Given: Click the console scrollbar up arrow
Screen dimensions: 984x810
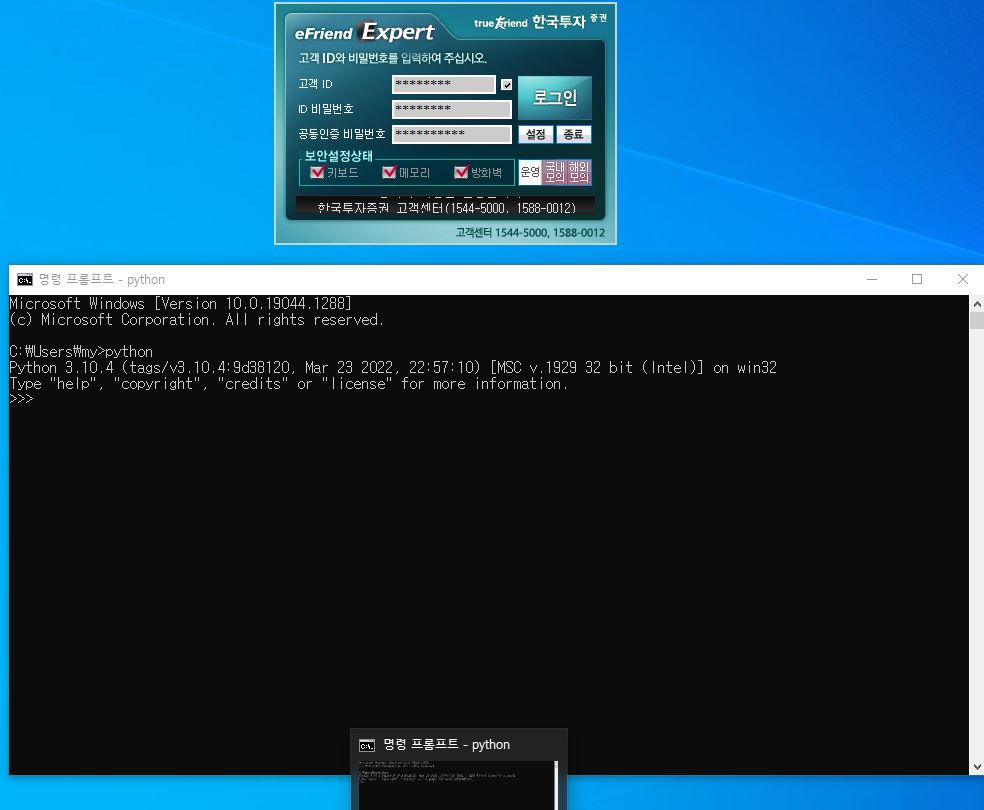Looking at the screenshot, I should tap(976, 304).
